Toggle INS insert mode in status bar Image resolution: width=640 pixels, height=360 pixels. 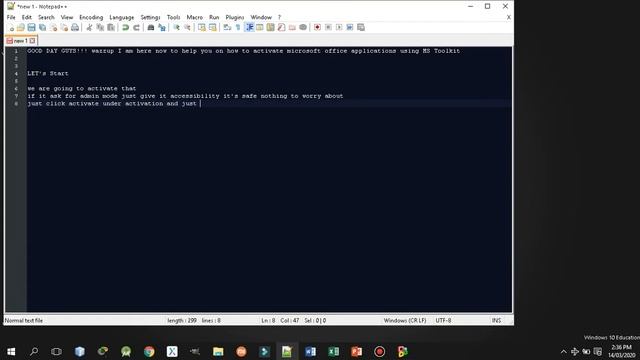496,320
